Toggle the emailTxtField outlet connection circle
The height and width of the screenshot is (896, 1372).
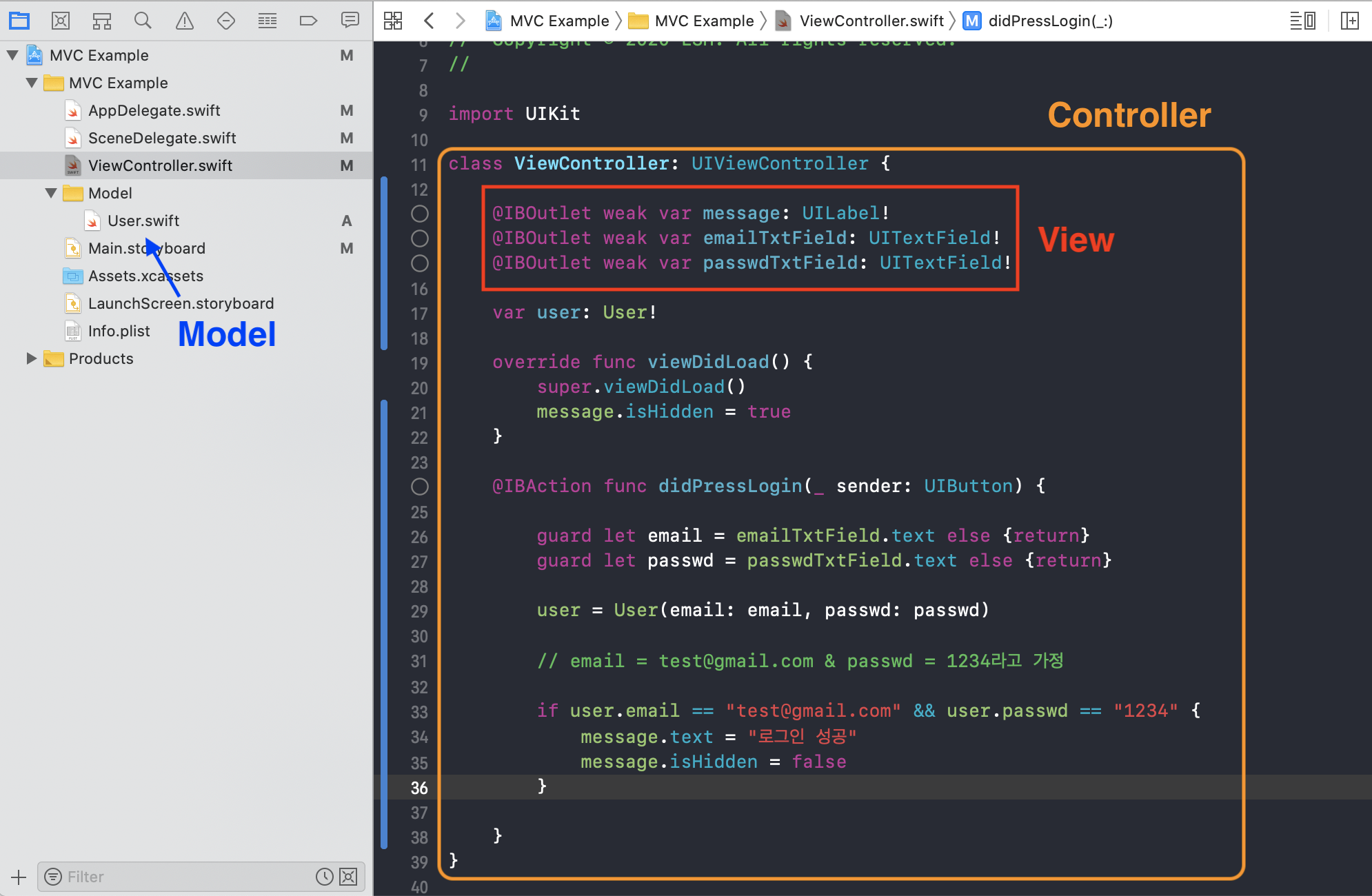click(x=420, y=238)
